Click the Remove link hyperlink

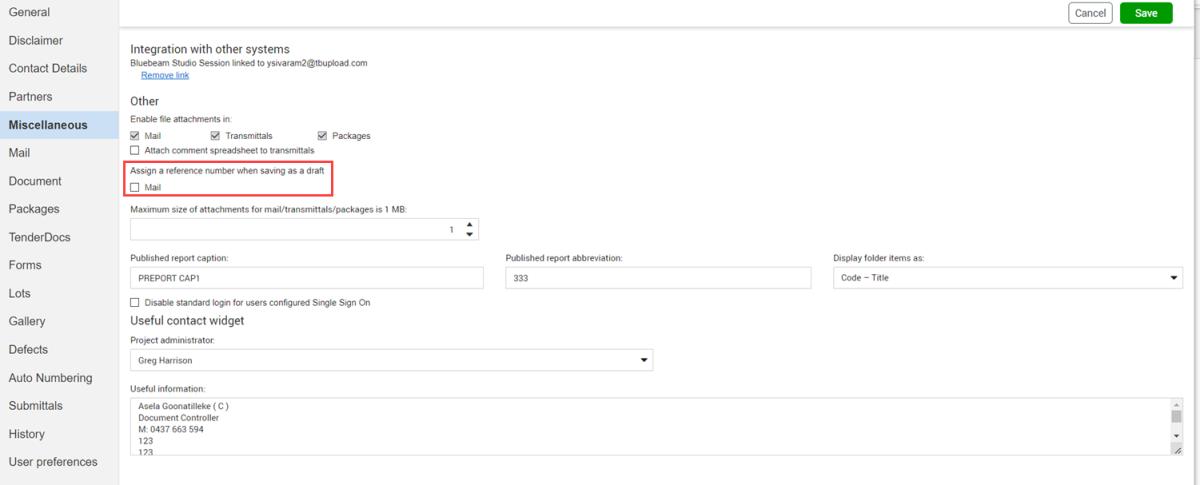click(x=165, y=75)
